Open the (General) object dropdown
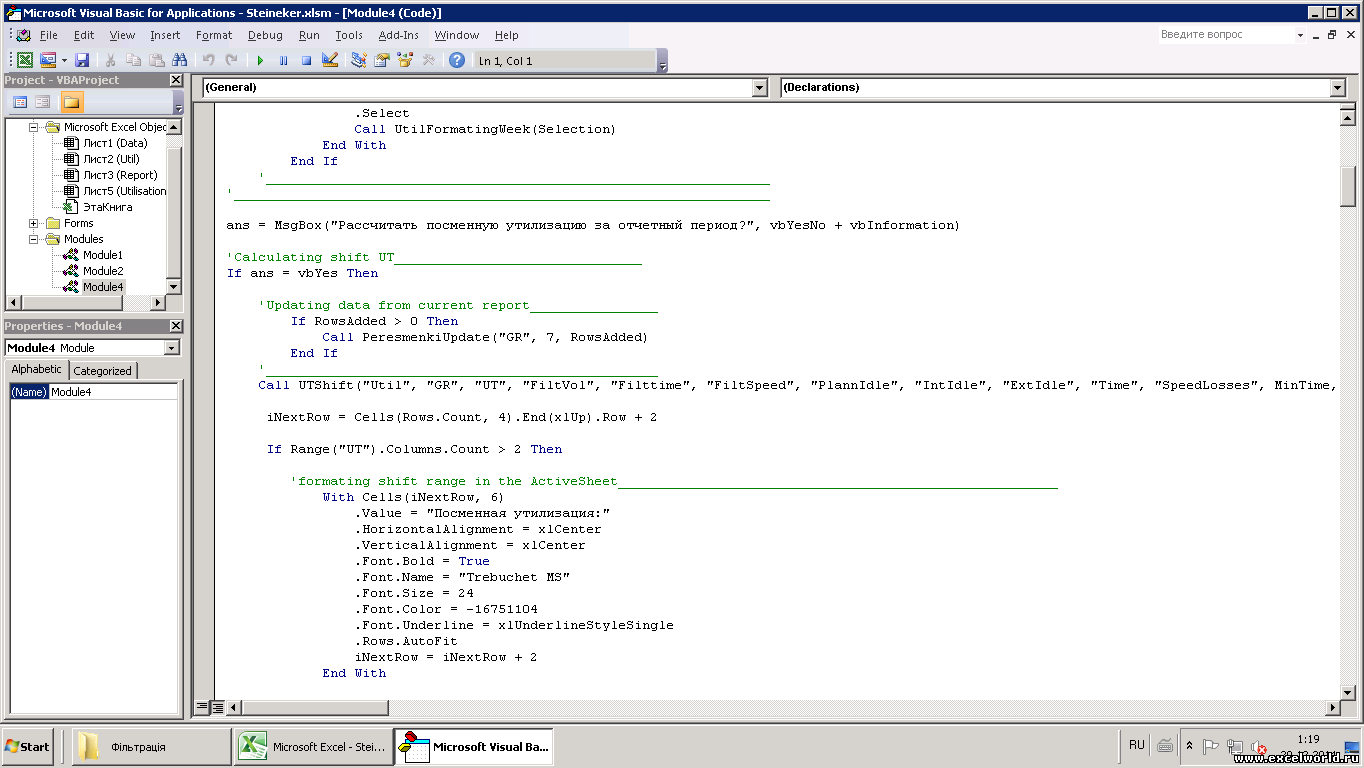The height and width of the screenshot is (768, 1364). pos(759,88)
